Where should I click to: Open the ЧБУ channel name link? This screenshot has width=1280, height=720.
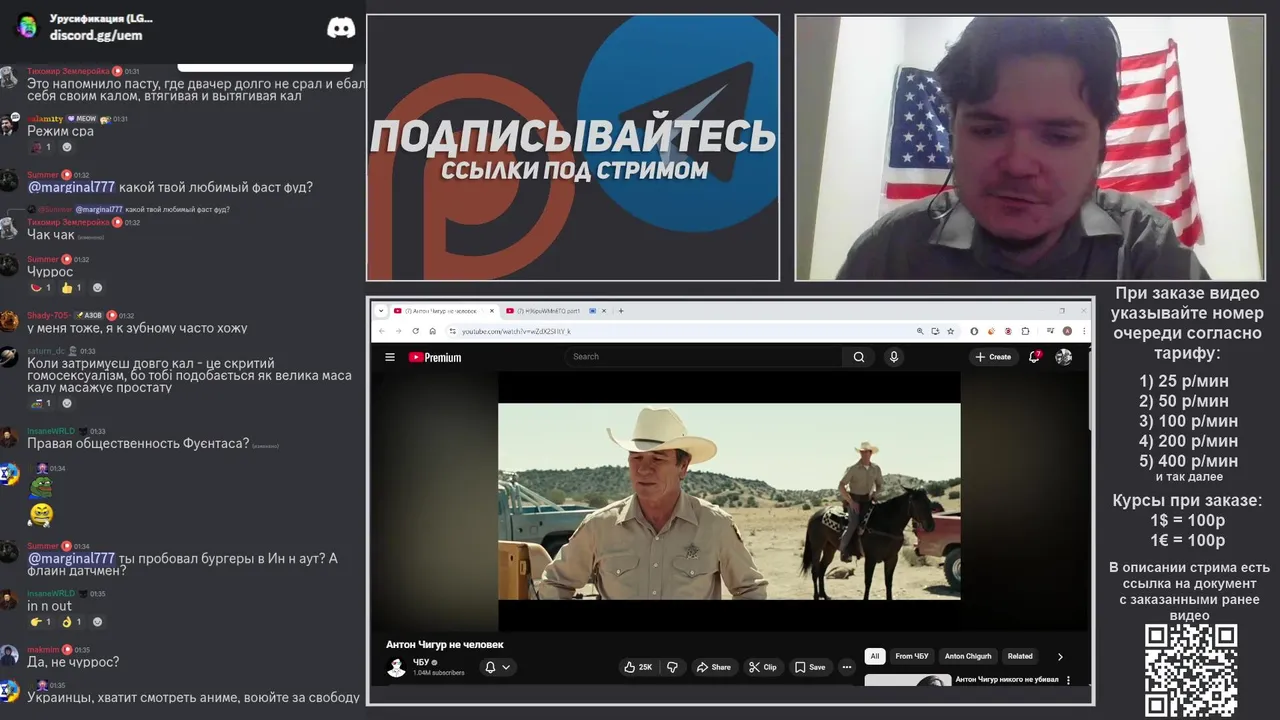click(421, 662)
